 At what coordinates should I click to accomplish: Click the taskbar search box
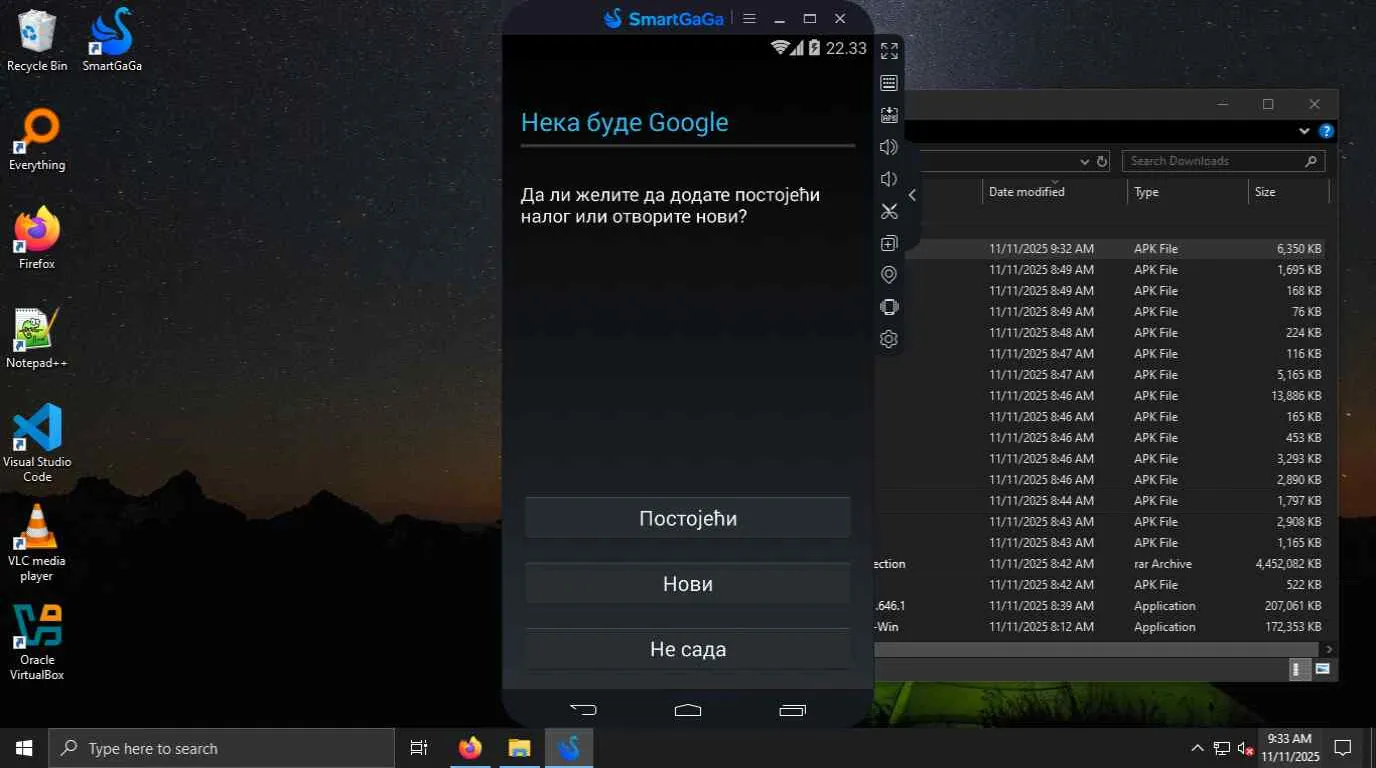click(221, 748)
